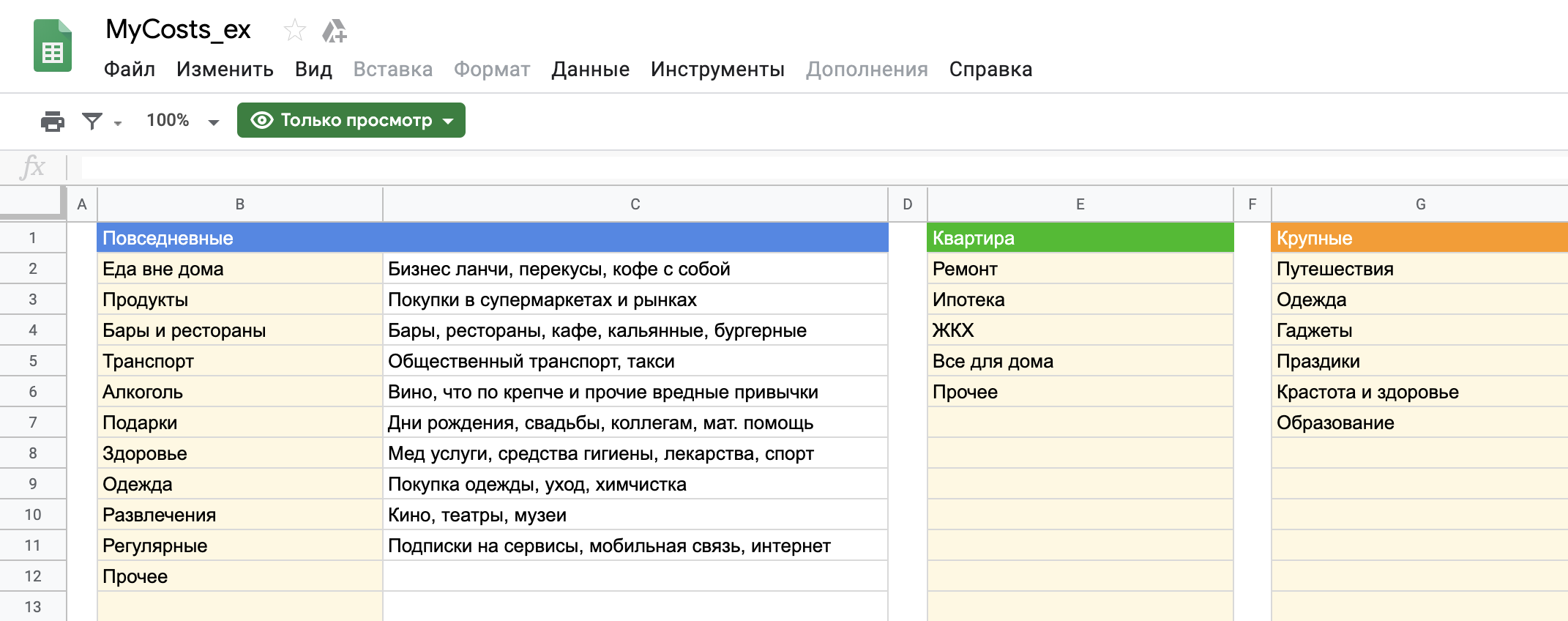
Task: Open the Изменить menu
Action: click(225, 70)
